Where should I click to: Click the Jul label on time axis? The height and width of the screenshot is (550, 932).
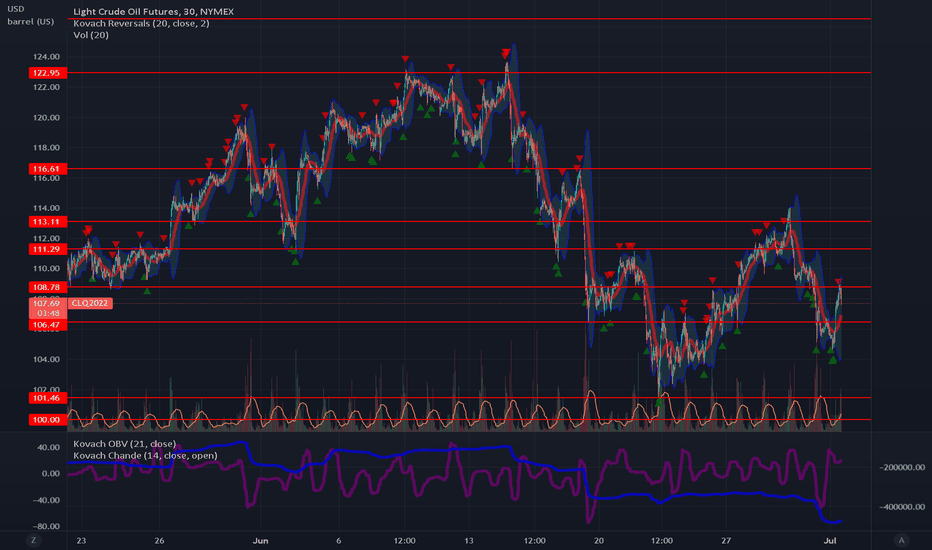[830, 540]
